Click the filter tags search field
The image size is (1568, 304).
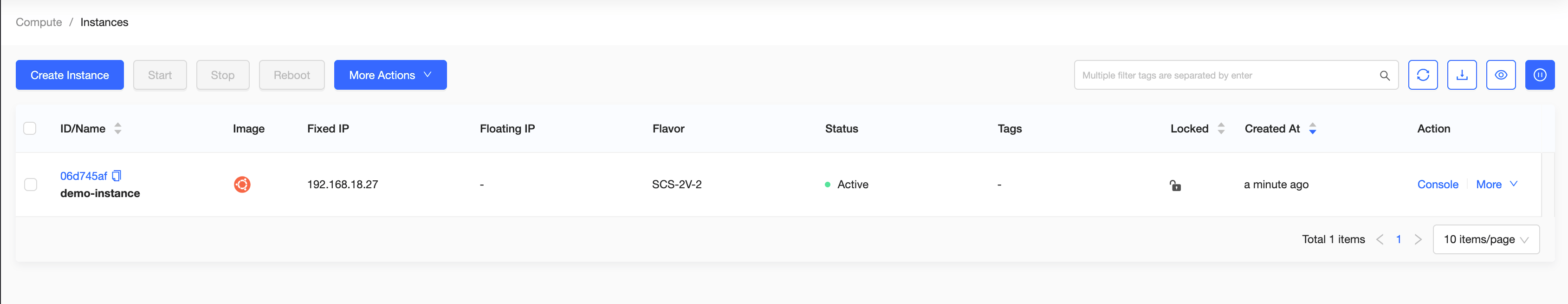coord(1224,76)
